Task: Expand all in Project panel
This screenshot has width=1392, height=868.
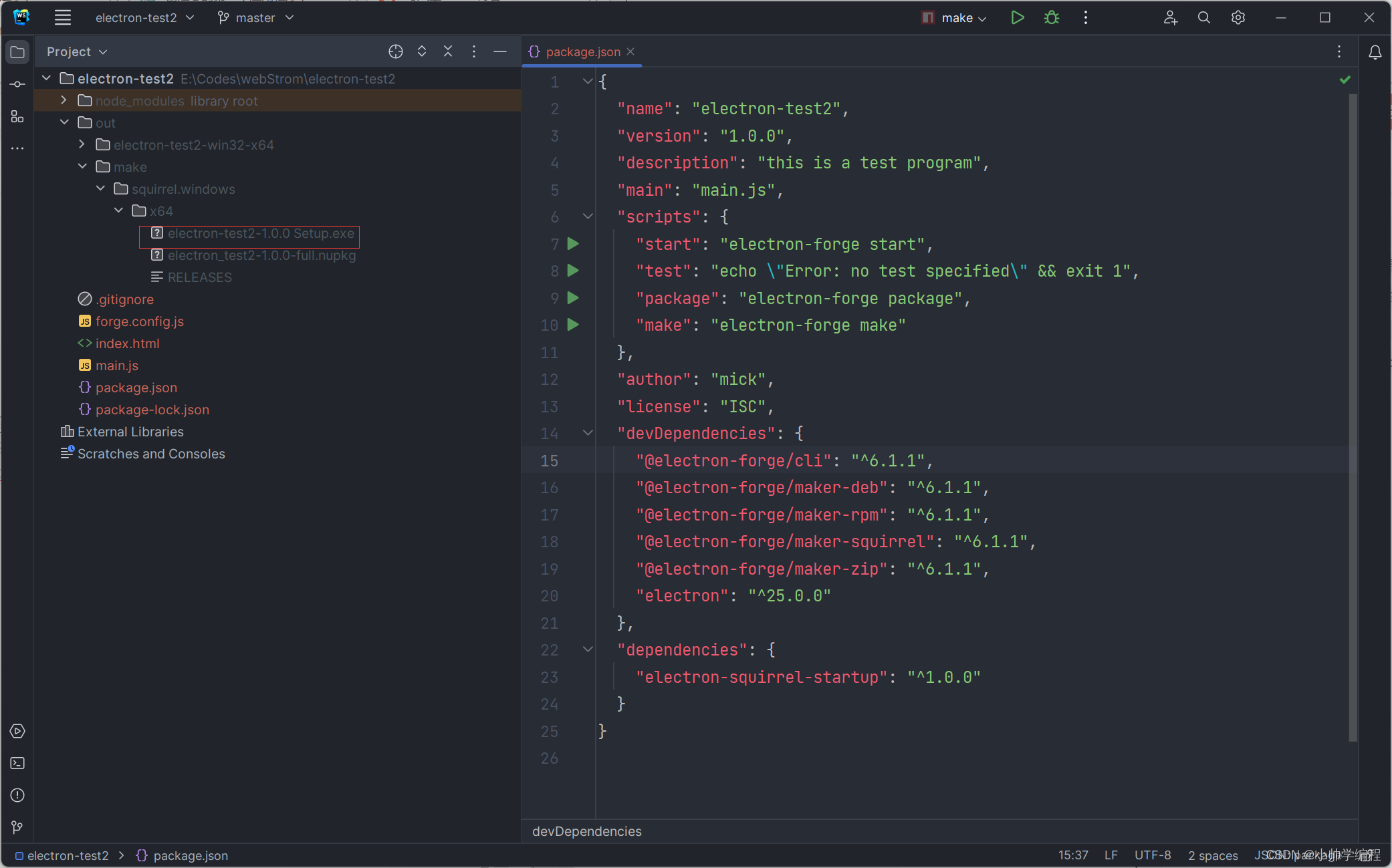Action: [x=422, y=51]
